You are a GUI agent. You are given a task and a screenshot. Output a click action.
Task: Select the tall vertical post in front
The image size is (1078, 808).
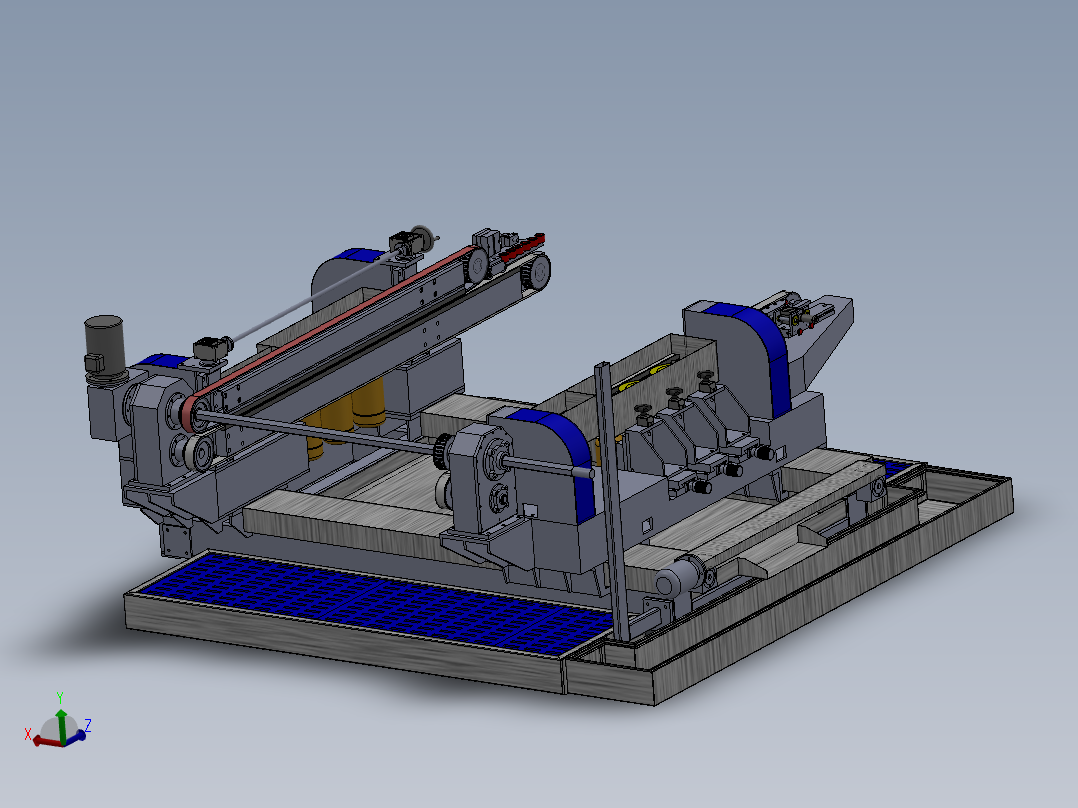tap(612, 501)
